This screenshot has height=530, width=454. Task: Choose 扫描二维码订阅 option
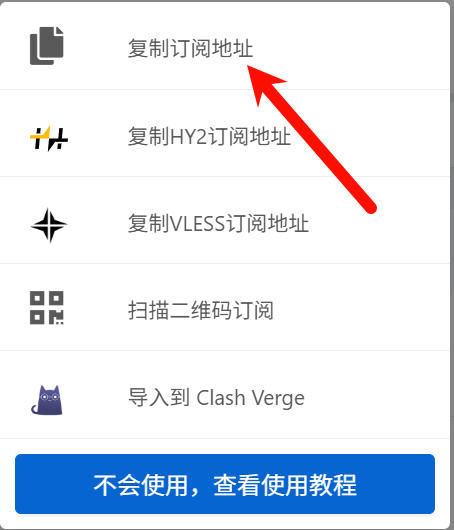coord(224,307)
